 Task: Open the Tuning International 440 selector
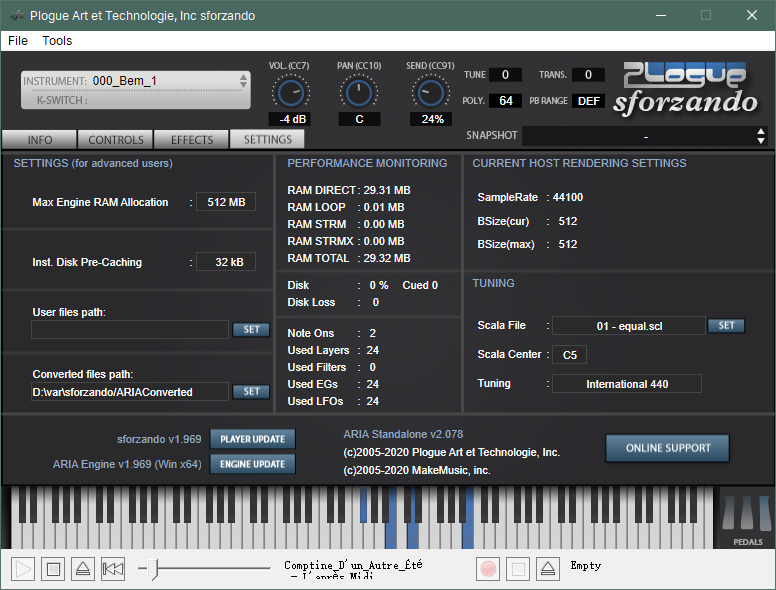[627, 384]
